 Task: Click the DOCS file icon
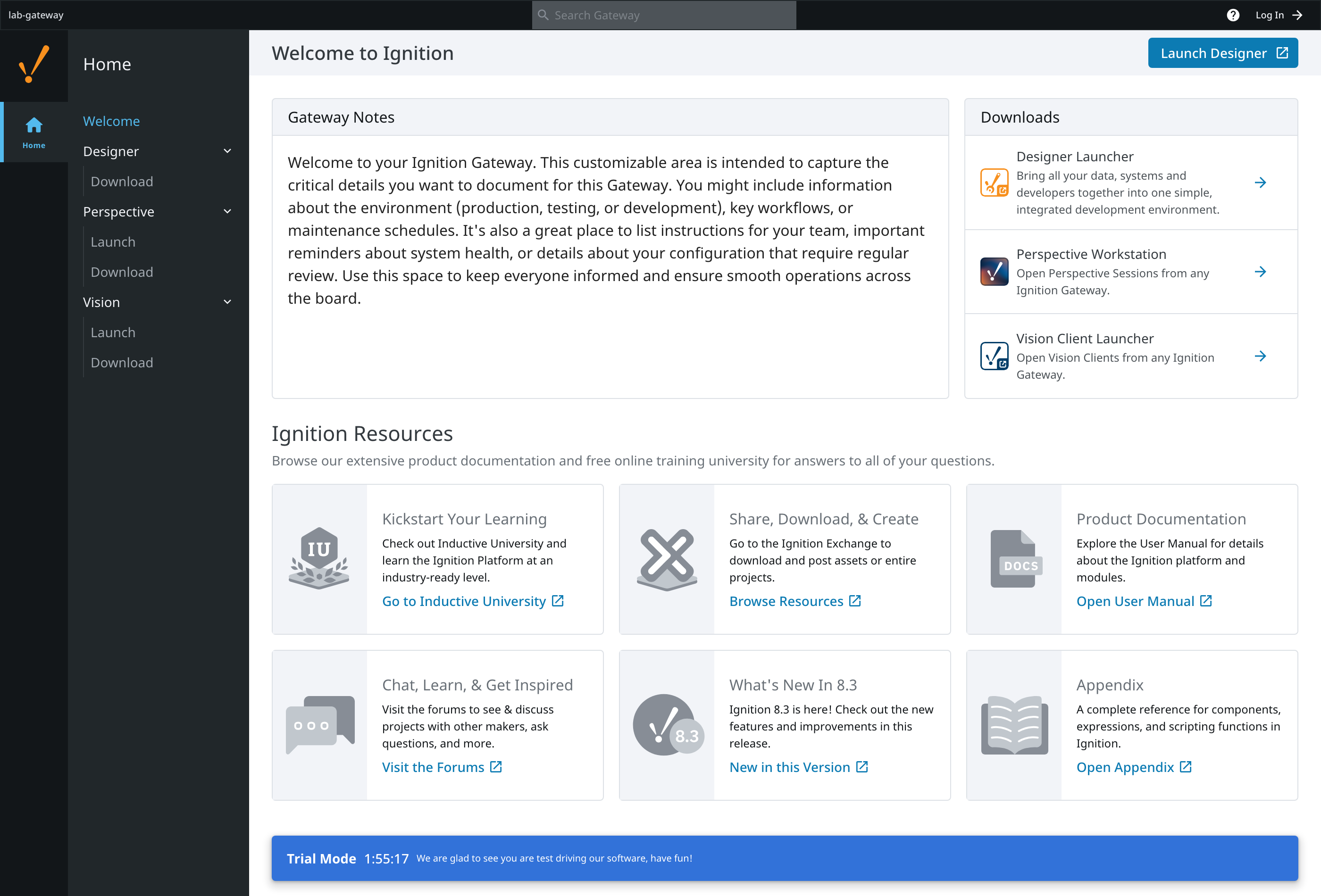1016,558
